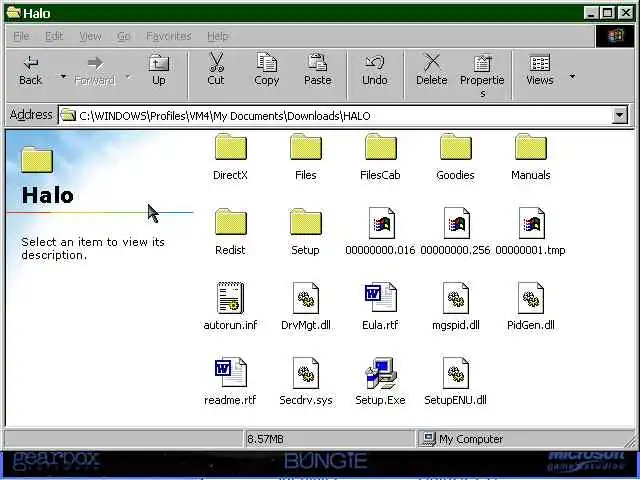Select the autorun.inf file icon
Viewport: 640px width, 480px height.
[x=231, y=298]
